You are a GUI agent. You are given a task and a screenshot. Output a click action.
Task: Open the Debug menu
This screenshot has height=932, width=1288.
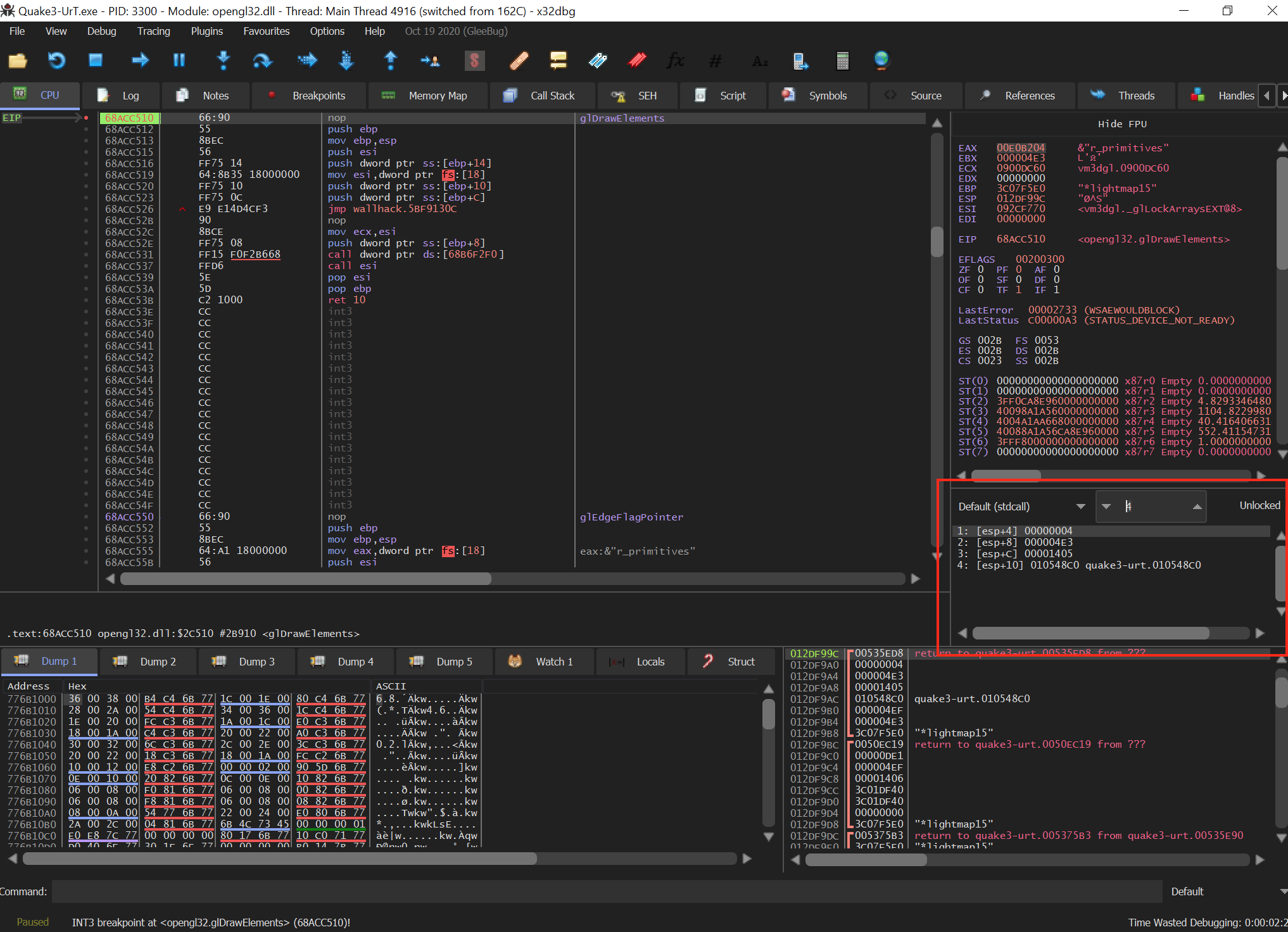coord(101,31)
